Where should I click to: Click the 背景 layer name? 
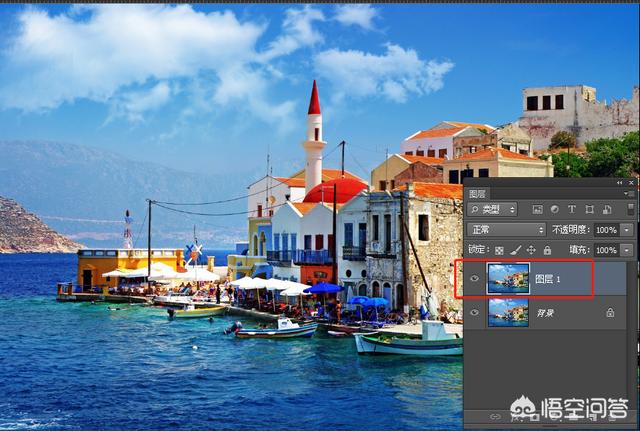[545, 313]
